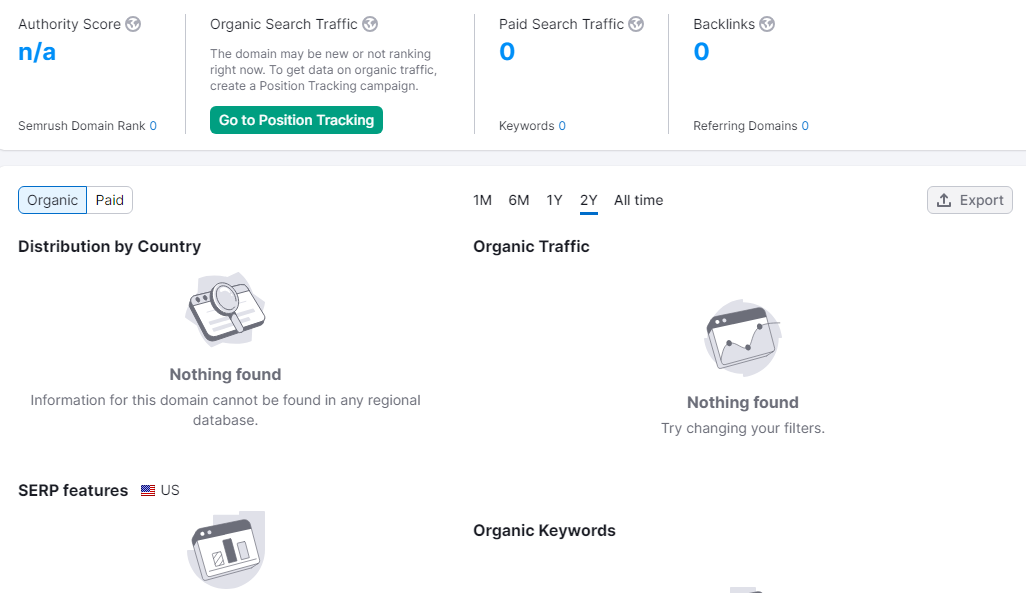This screenshot has width=1026, height=593.
Task: Click Go to Position Tracking button
Action: tap(296, 120)
